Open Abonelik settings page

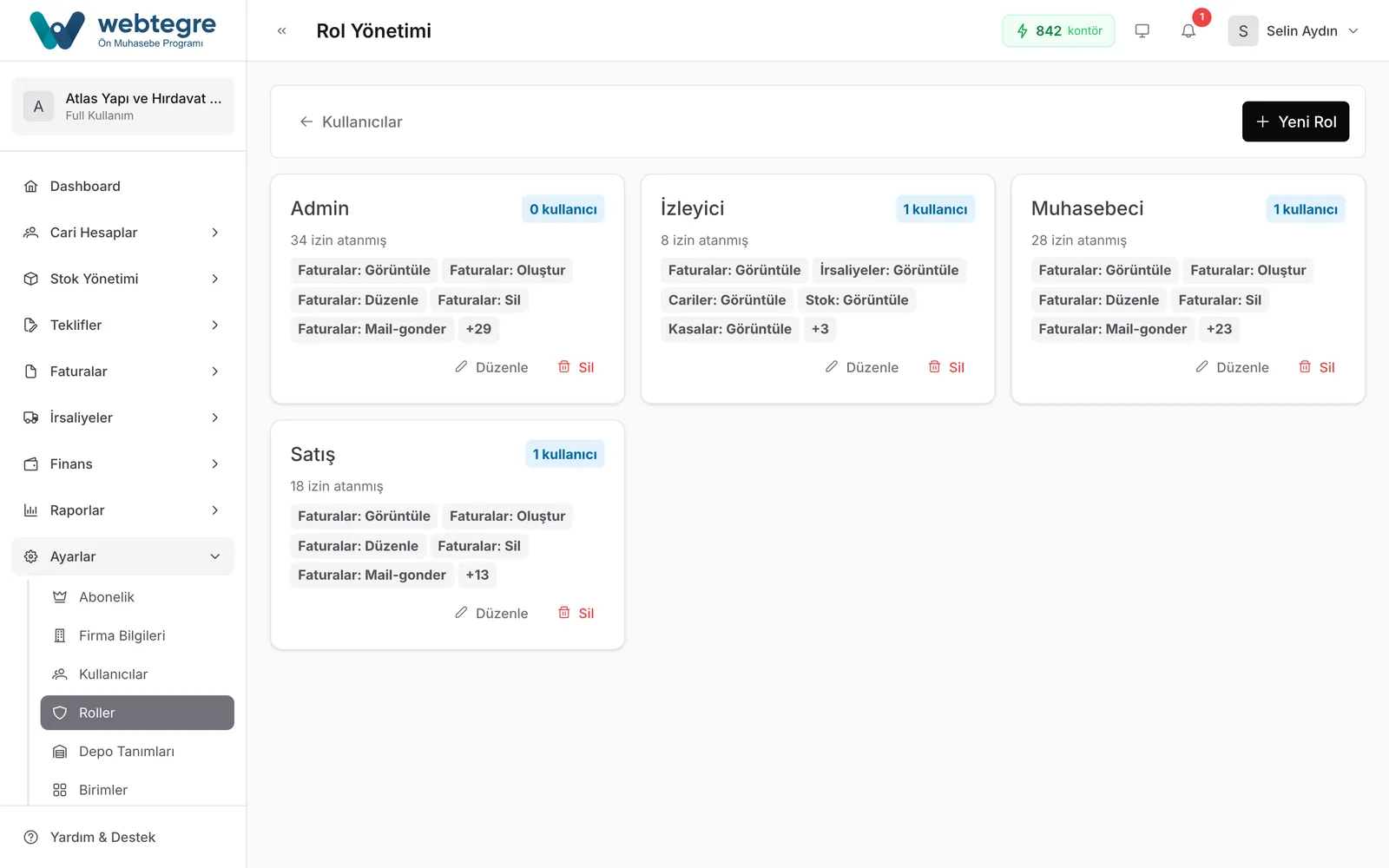pos(137,597)
